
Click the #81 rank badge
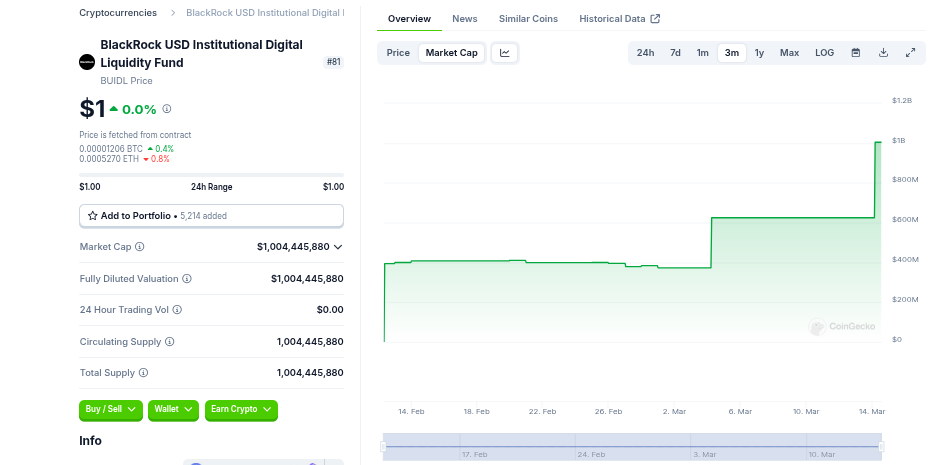(334, 62)
